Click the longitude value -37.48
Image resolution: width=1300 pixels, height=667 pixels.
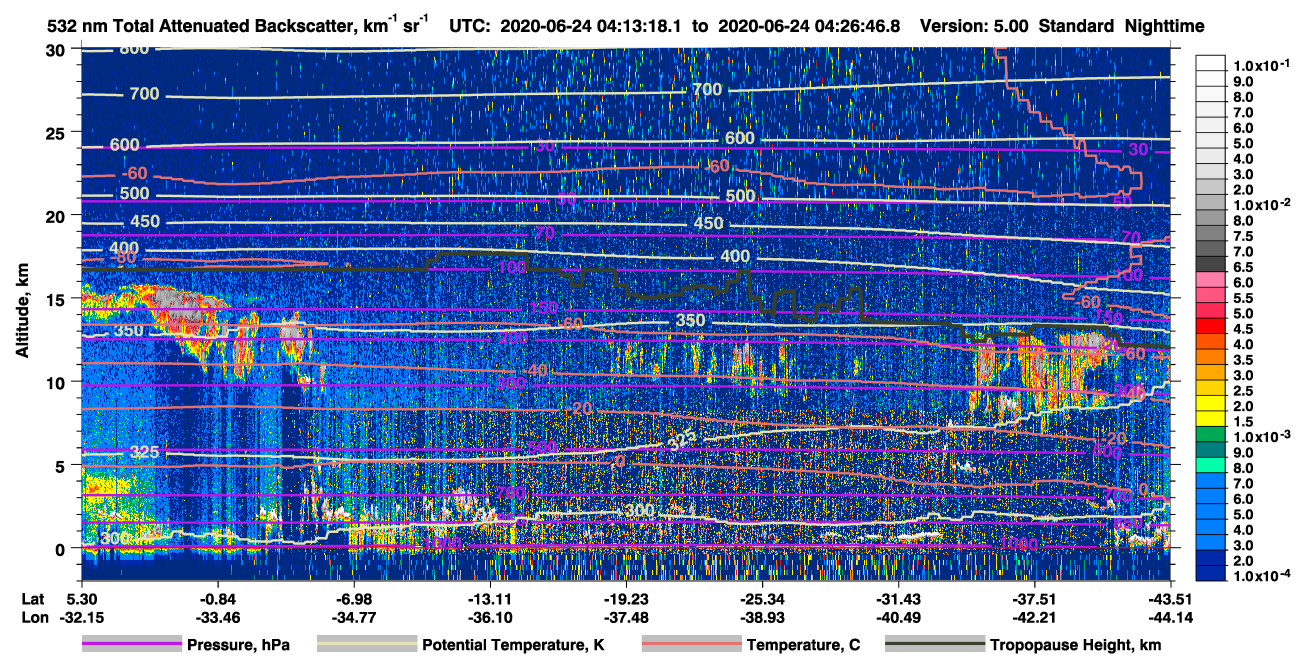coord(626,617)
